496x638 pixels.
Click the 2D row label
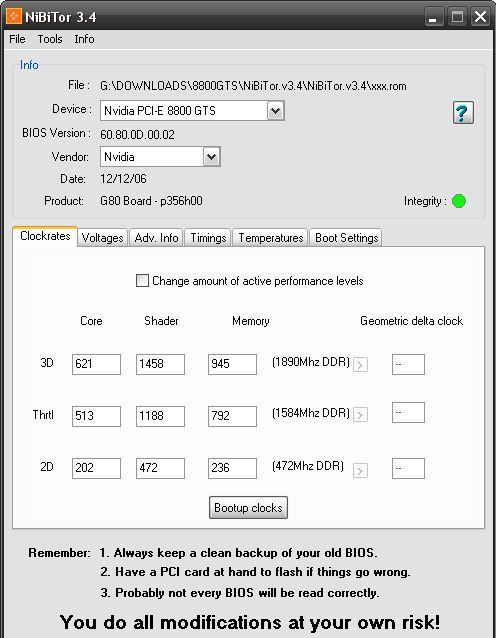[47, 467]
